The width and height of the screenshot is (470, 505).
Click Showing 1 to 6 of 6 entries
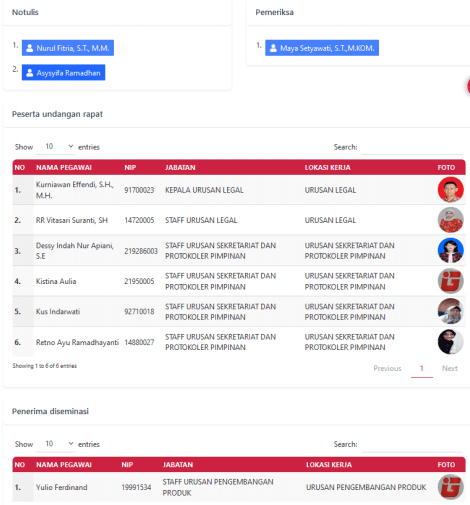click(45, 366)
